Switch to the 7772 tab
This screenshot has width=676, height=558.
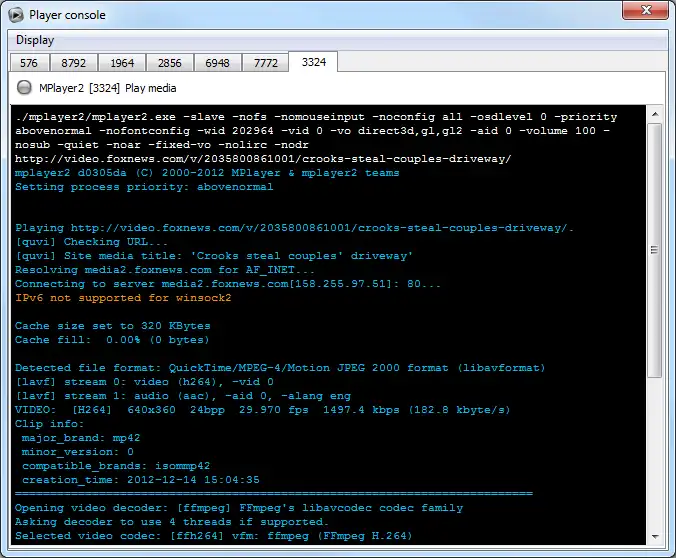pyautogui.click(x=266, y=63)
